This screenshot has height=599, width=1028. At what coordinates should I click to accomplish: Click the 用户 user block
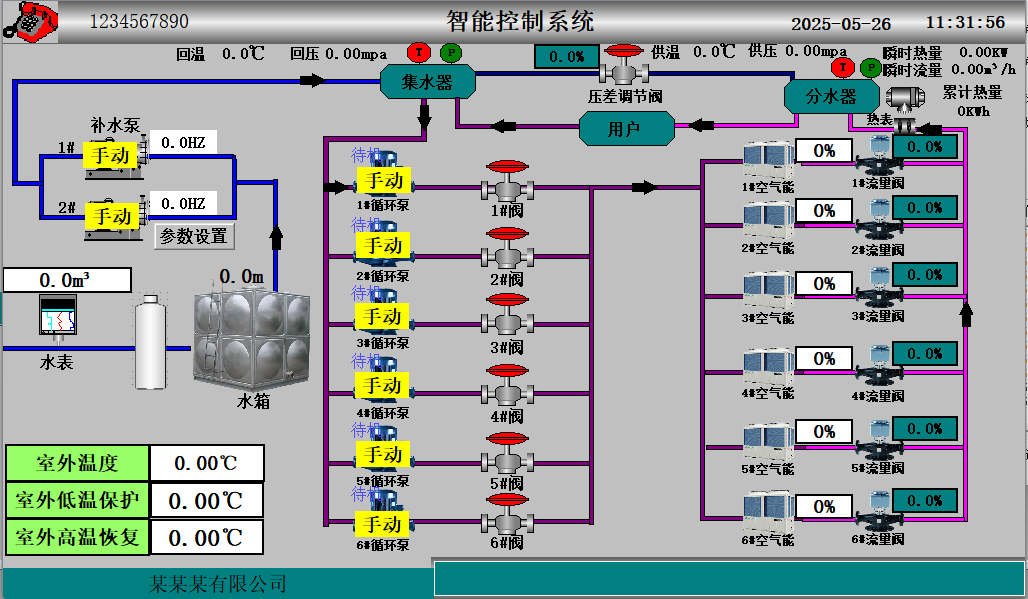pyautogui.click(x=624, y=128)
